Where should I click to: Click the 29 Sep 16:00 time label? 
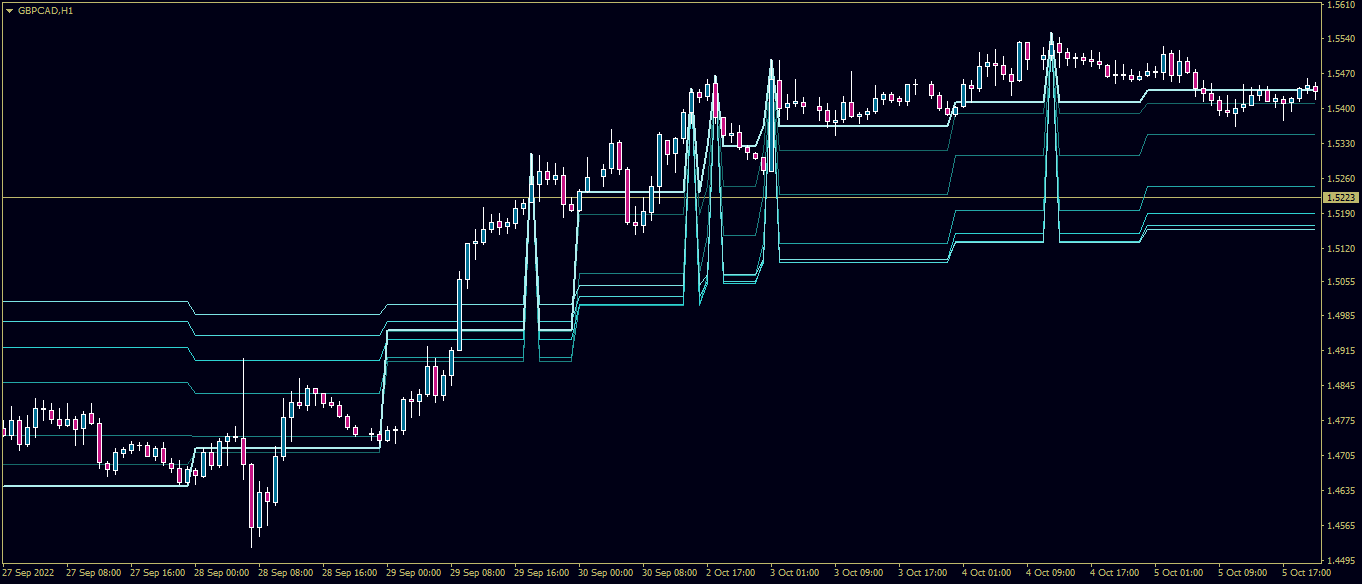point(542,574)
